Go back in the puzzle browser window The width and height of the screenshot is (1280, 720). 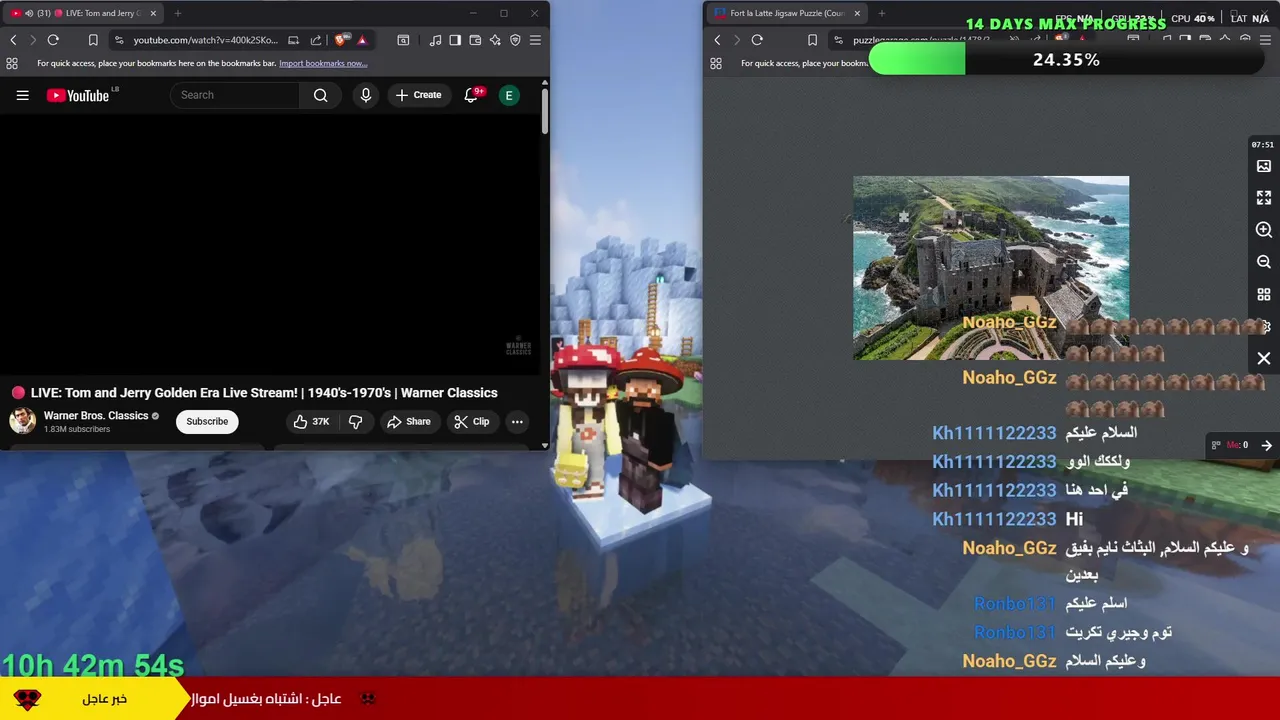pos(717,40)
